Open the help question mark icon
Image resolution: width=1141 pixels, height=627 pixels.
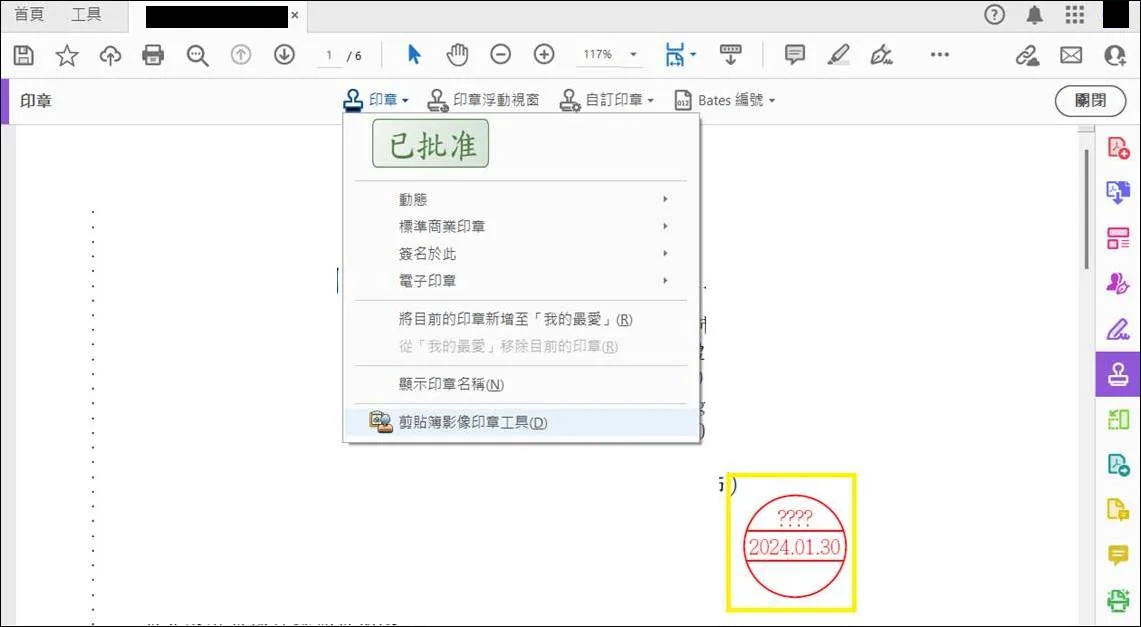995,15
